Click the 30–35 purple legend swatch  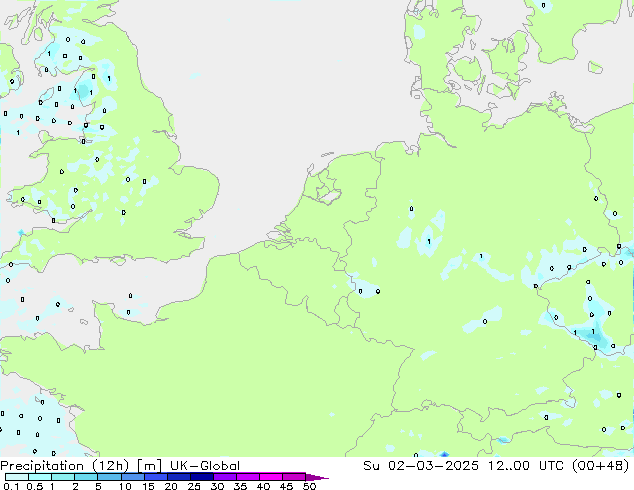pyautogui.click(x=224, y=477)
